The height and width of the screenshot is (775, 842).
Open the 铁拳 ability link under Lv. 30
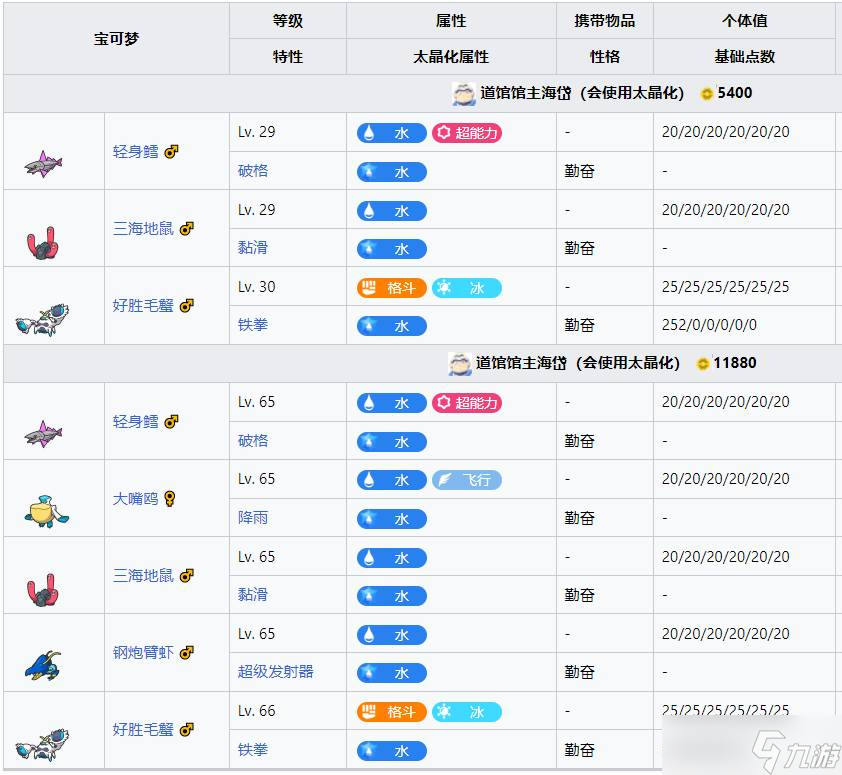click(x=253, y=325)
